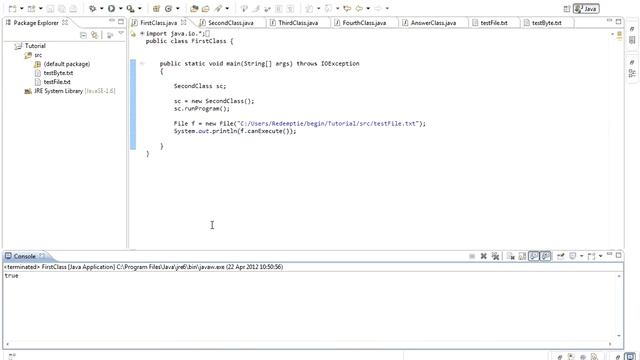Collapse the main method fold marker
The height and width of the screenshot is (360, 640).
142,63
